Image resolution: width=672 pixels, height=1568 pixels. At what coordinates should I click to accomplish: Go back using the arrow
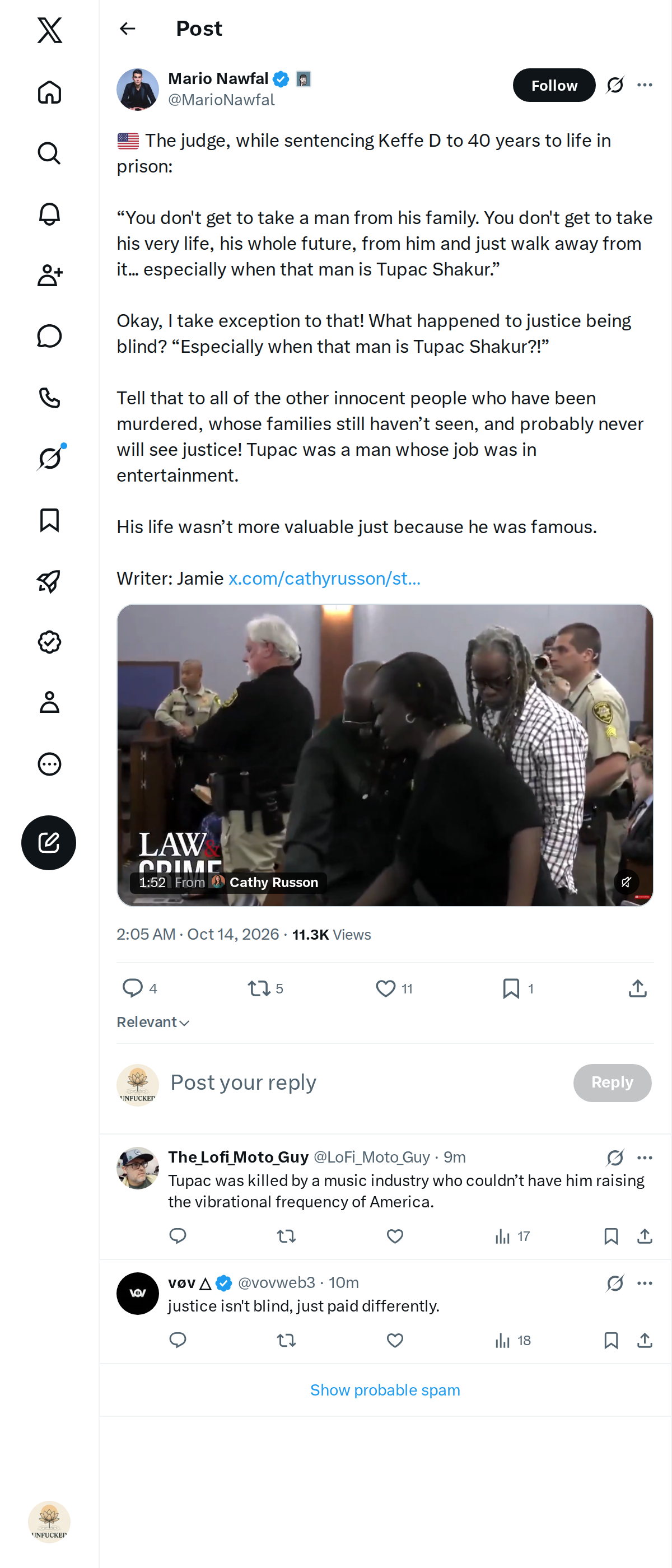point(127,29)
